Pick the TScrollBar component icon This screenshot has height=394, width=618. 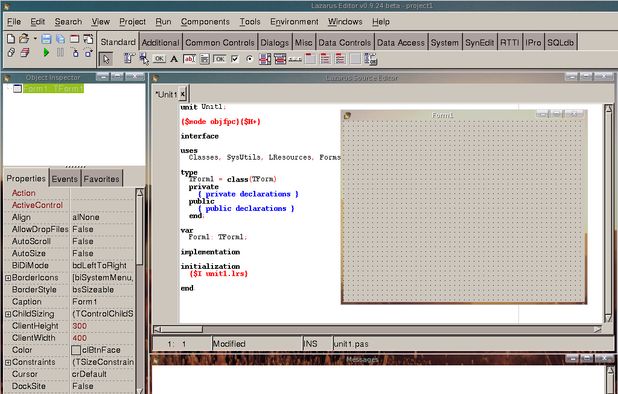click(x=295, y=59)
